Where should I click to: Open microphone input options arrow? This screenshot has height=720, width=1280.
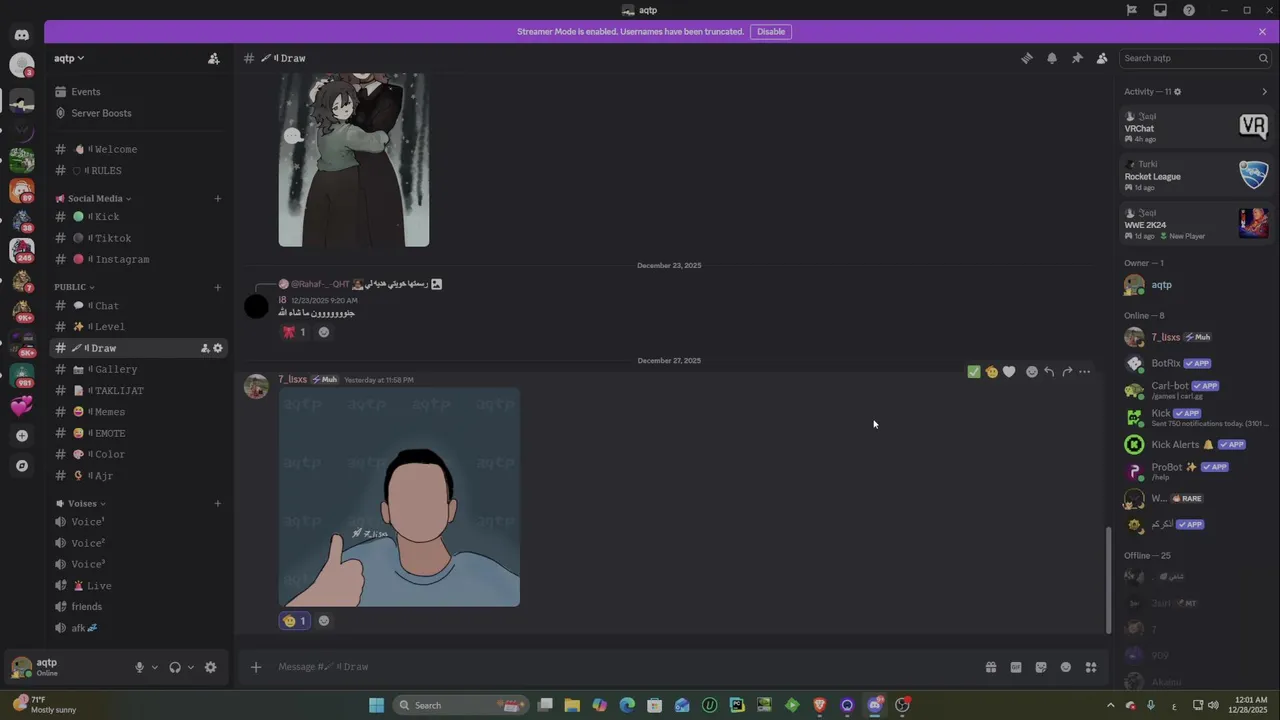point(154,667)
